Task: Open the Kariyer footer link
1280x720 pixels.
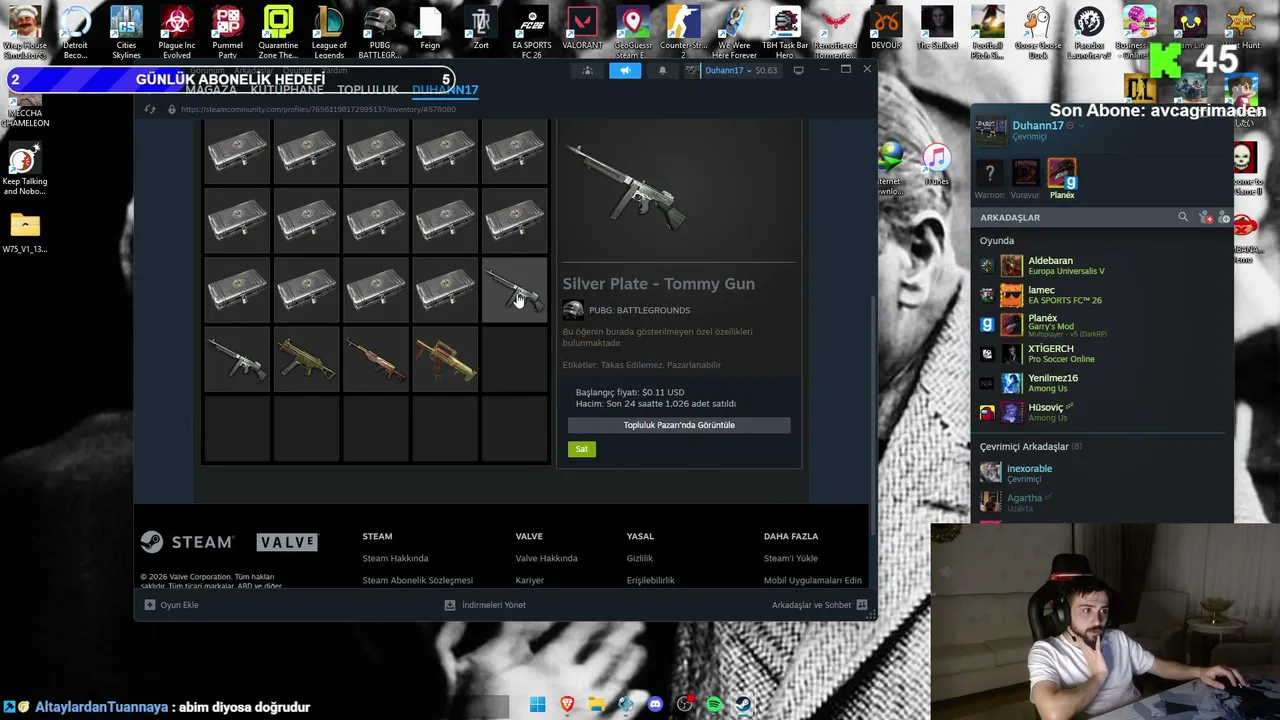Action: tap(529, 580)
